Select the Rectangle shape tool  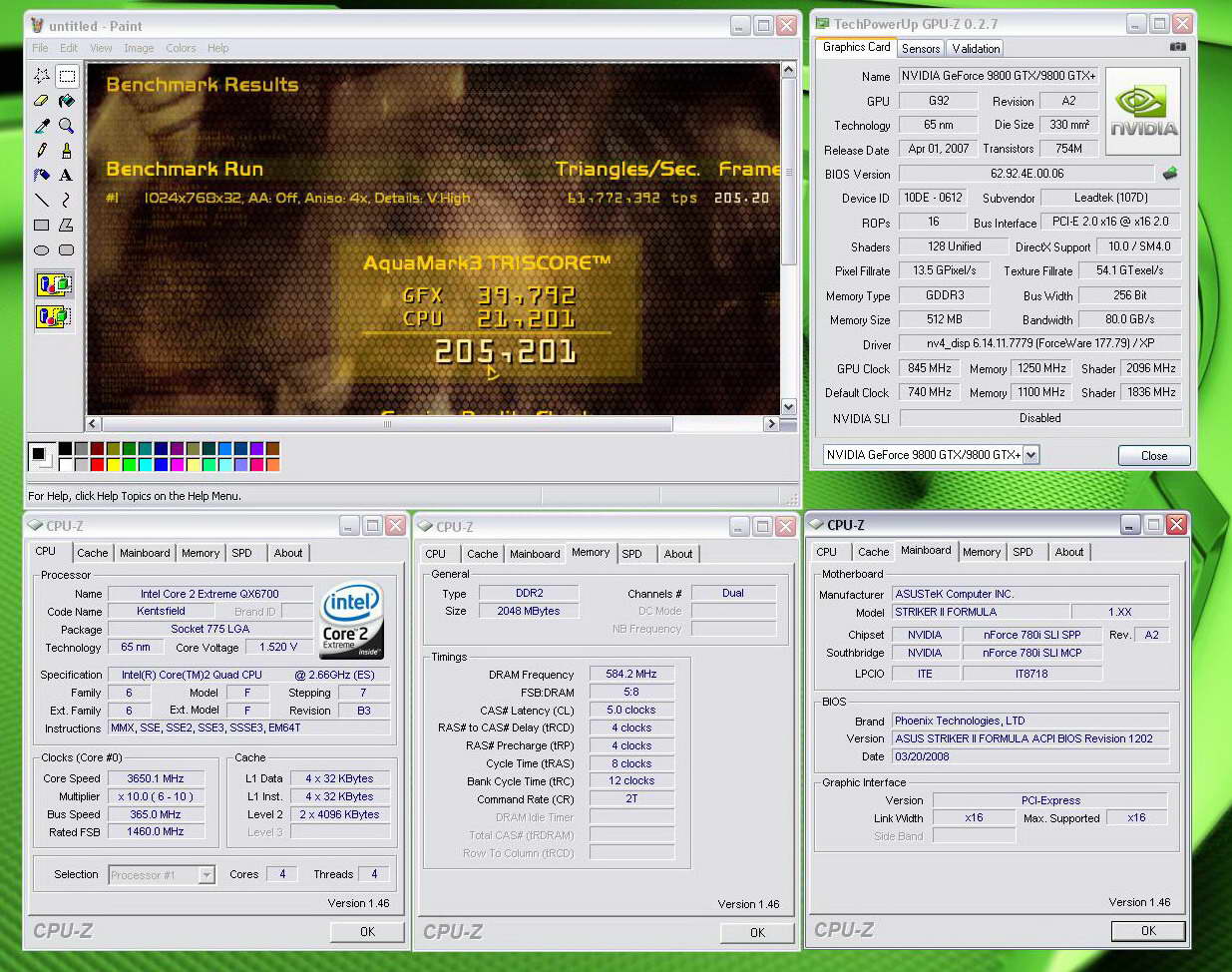click(42, 226)
